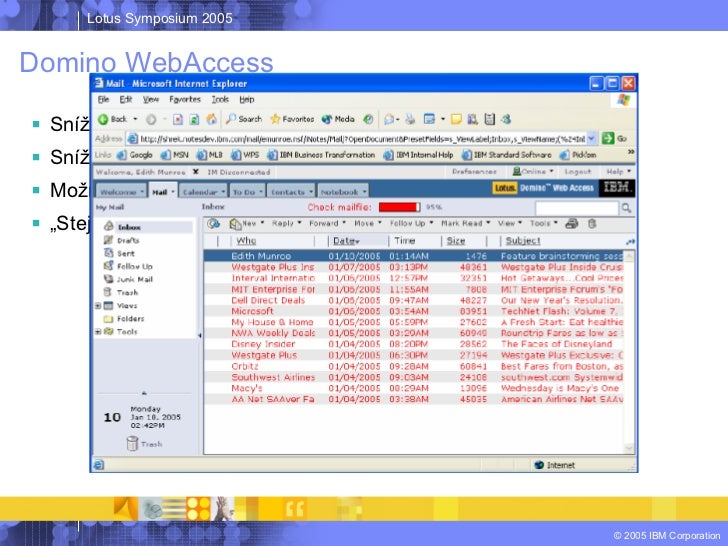Screen dimensions: 728x546
Task: Expand the Views tree node
Action: pos(98,306)
